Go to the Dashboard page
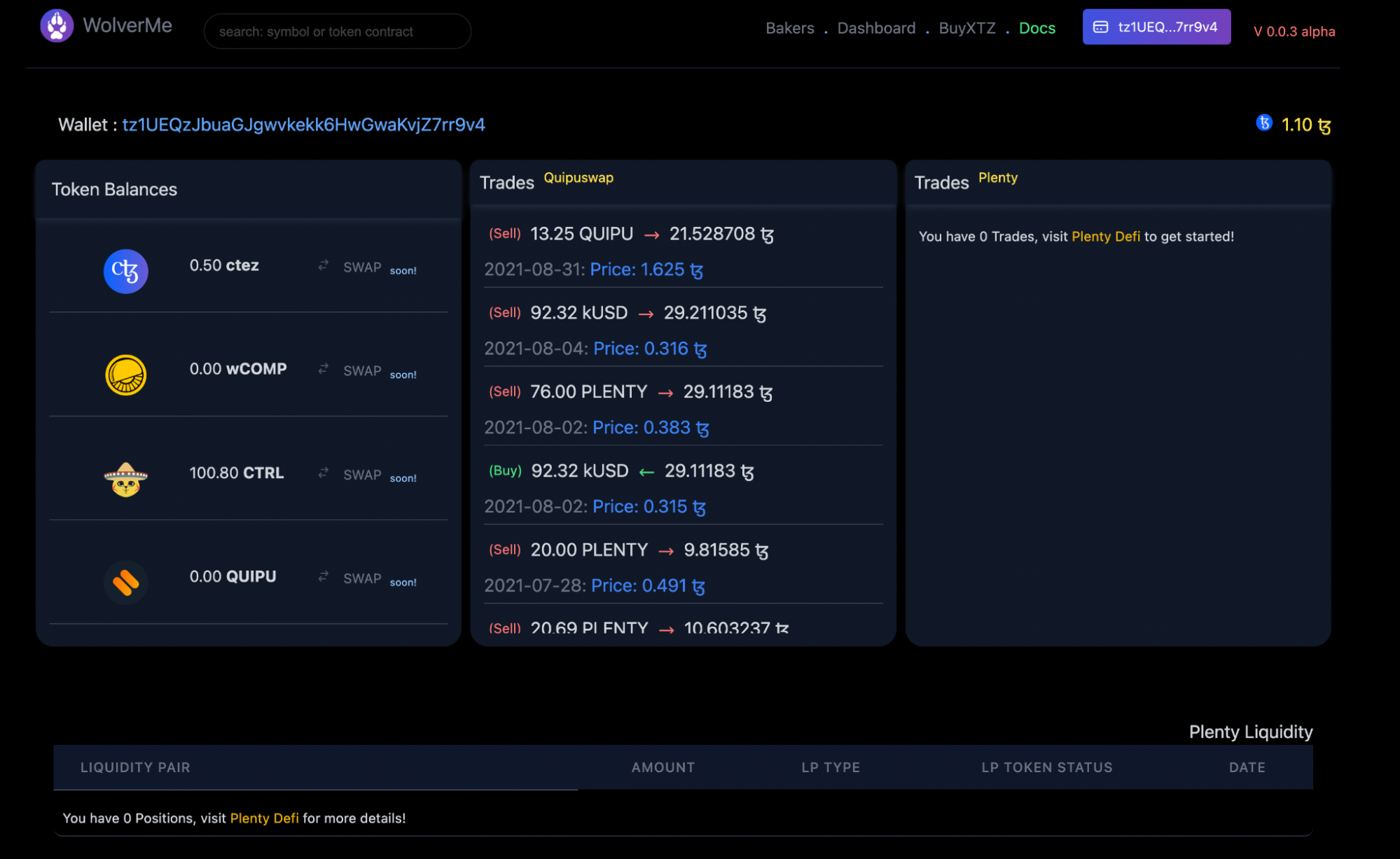 pos(876,28)
